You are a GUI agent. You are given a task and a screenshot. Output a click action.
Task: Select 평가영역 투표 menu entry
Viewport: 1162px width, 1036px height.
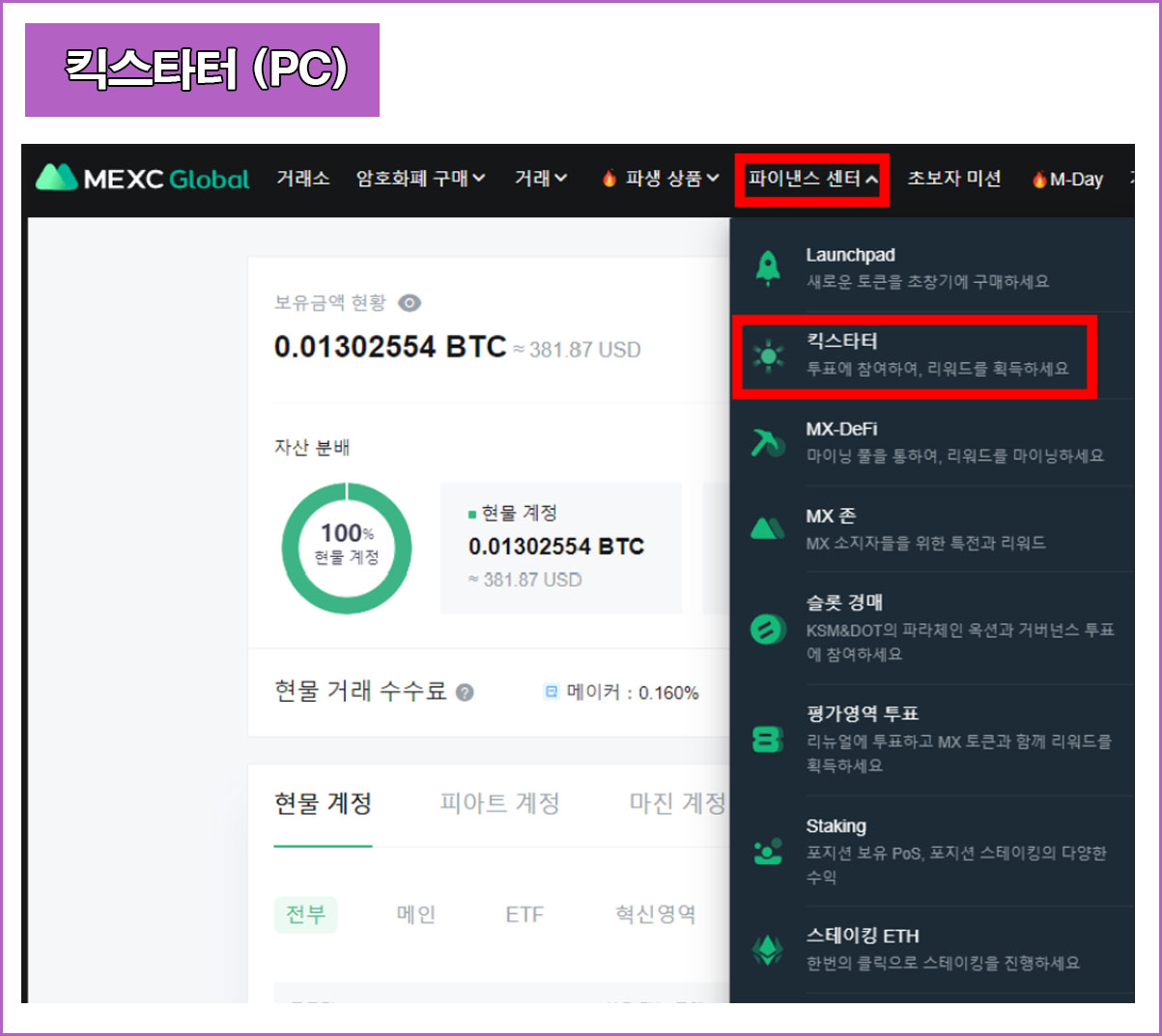click(x=932, y=740)
